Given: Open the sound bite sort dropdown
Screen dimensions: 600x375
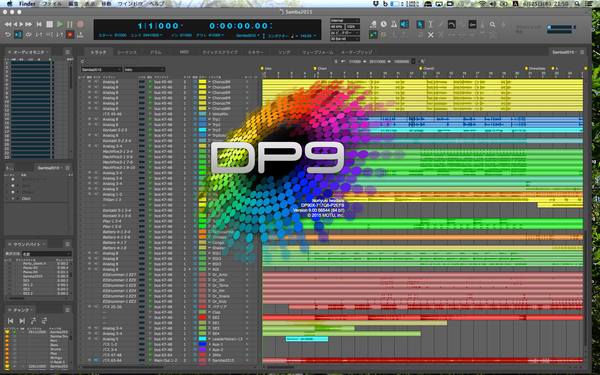Looking at the screenshot, I should coord(46,254).
